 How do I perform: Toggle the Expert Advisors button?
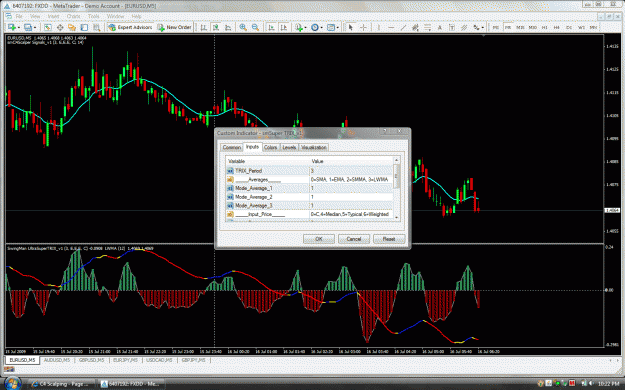tap(130, 27)
